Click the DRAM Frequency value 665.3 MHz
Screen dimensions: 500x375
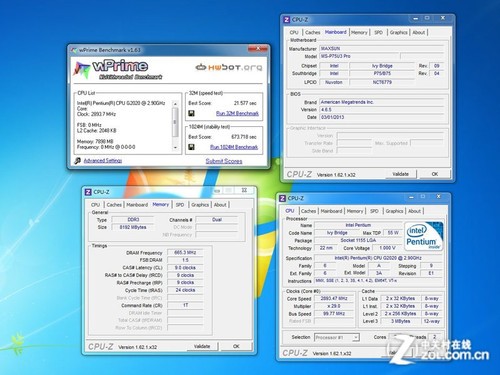coord(185,252)
